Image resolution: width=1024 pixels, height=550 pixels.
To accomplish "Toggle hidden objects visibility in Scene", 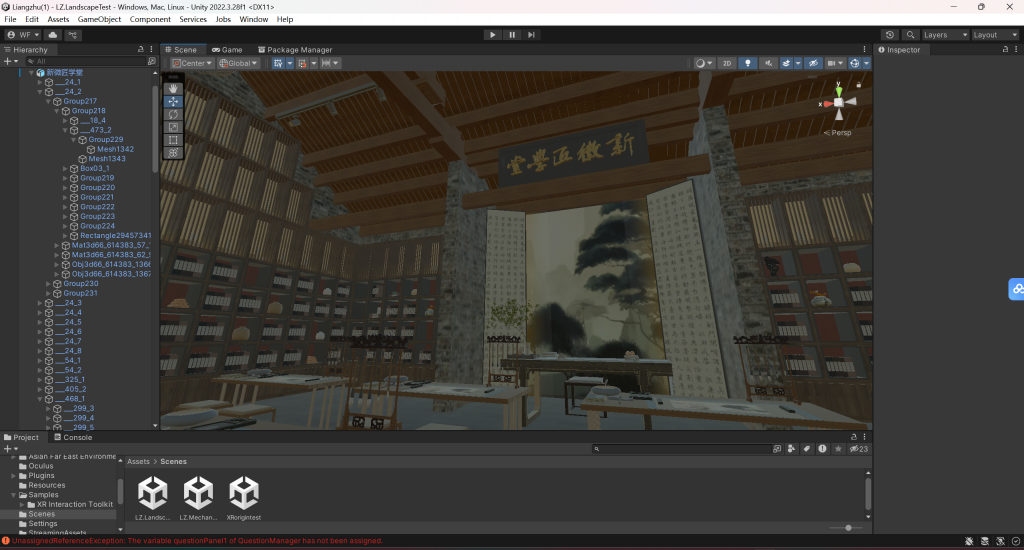I will 813,63.
